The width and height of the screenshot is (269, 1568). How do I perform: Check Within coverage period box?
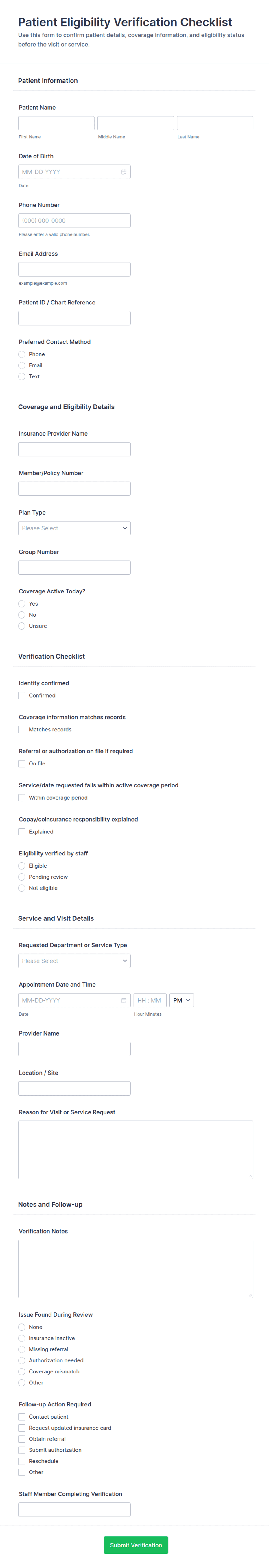[22, 797]
